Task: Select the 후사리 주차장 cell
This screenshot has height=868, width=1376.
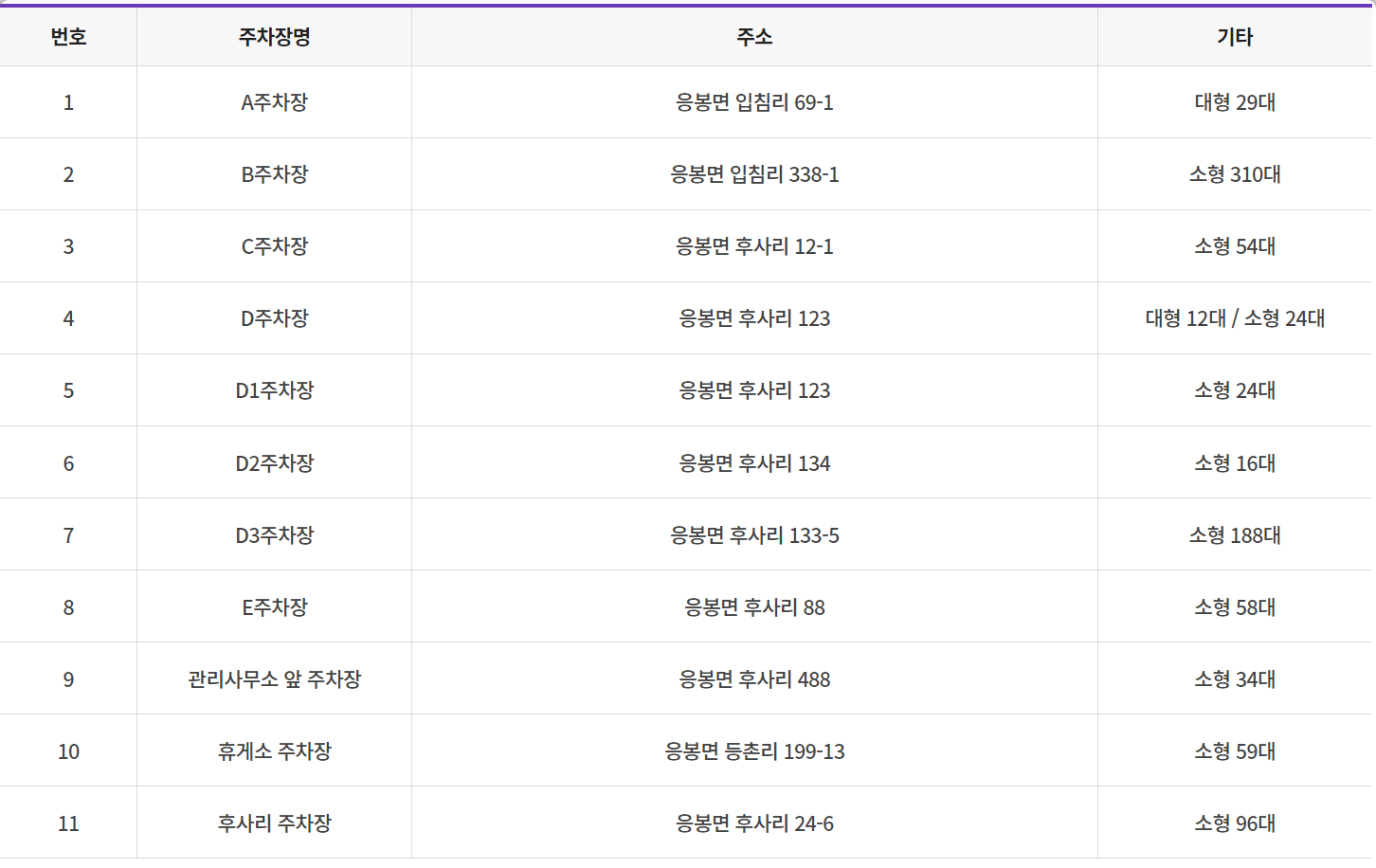Action: 275,823
